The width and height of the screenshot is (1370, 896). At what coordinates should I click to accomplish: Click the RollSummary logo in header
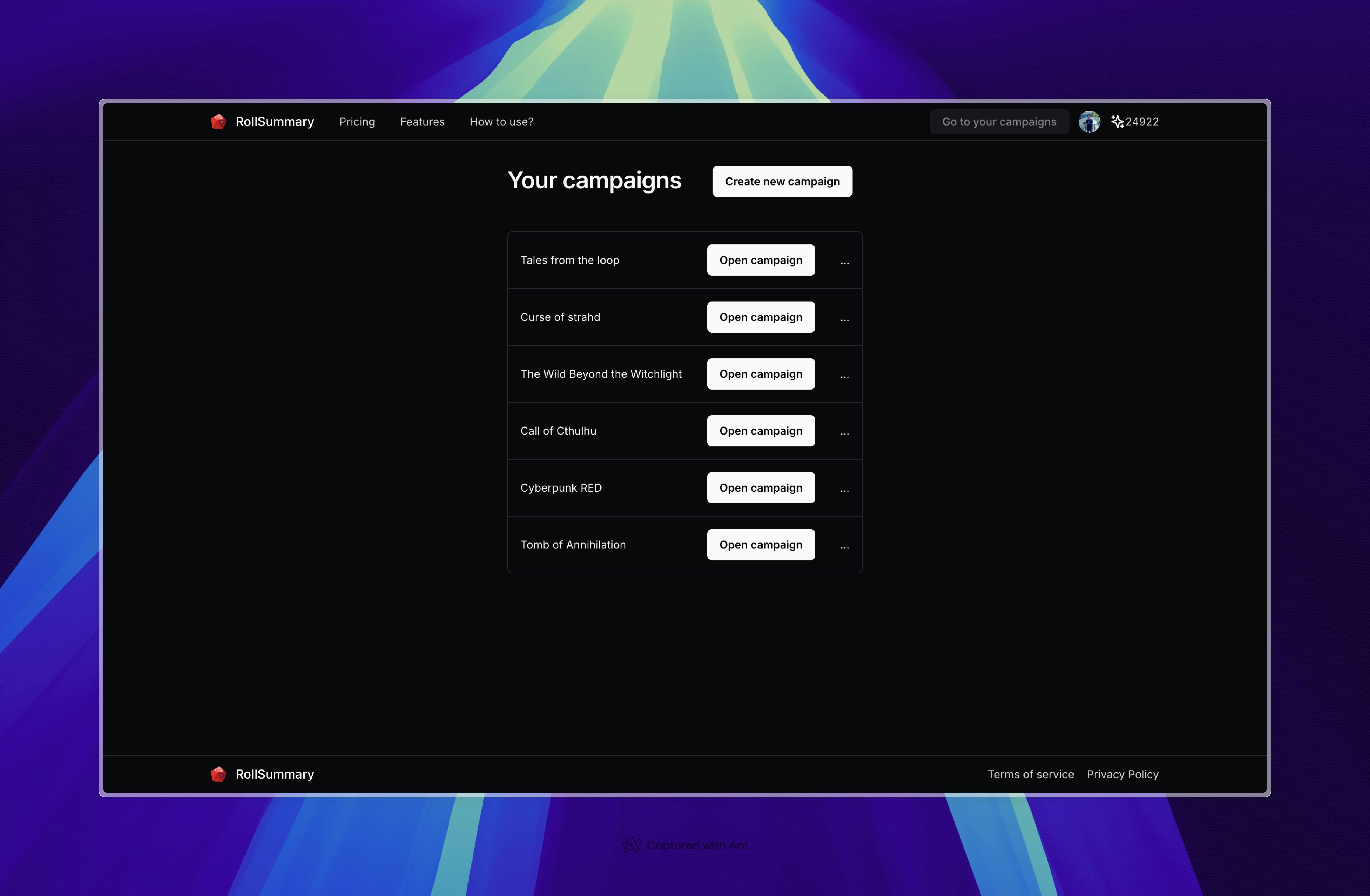pos(218,121)
